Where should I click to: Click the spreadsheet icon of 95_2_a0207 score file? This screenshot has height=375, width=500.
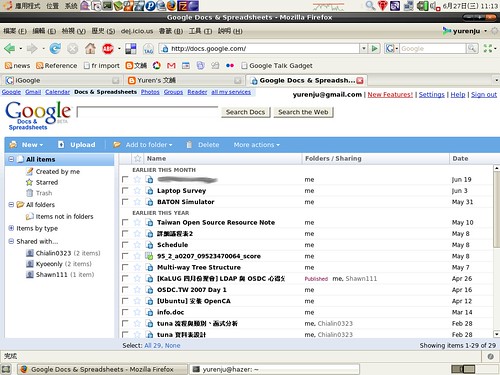tap(149, 256)
